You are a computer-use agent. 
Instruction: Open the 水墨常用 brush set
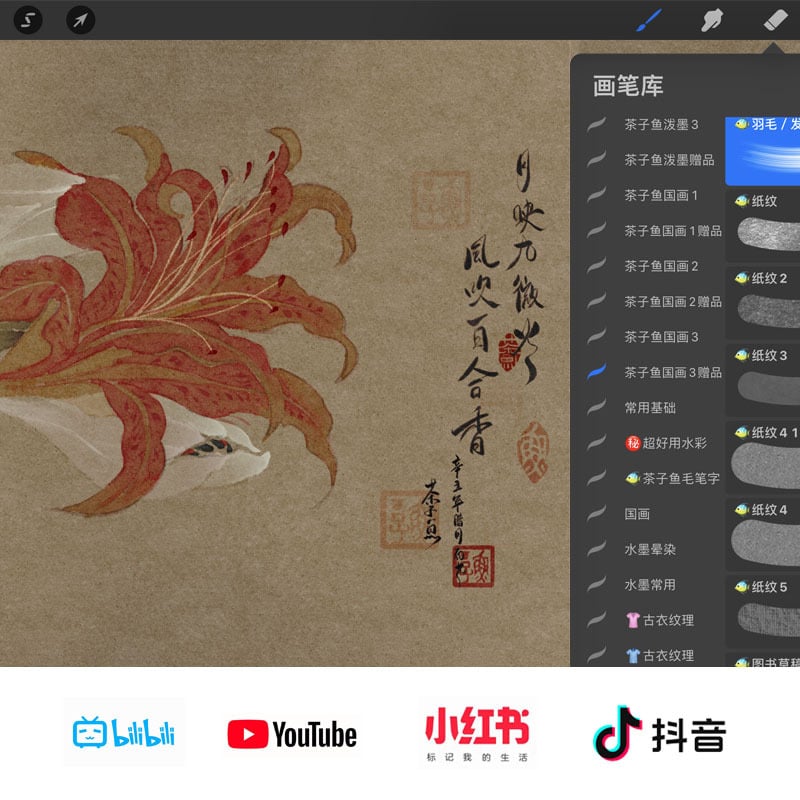650,585
